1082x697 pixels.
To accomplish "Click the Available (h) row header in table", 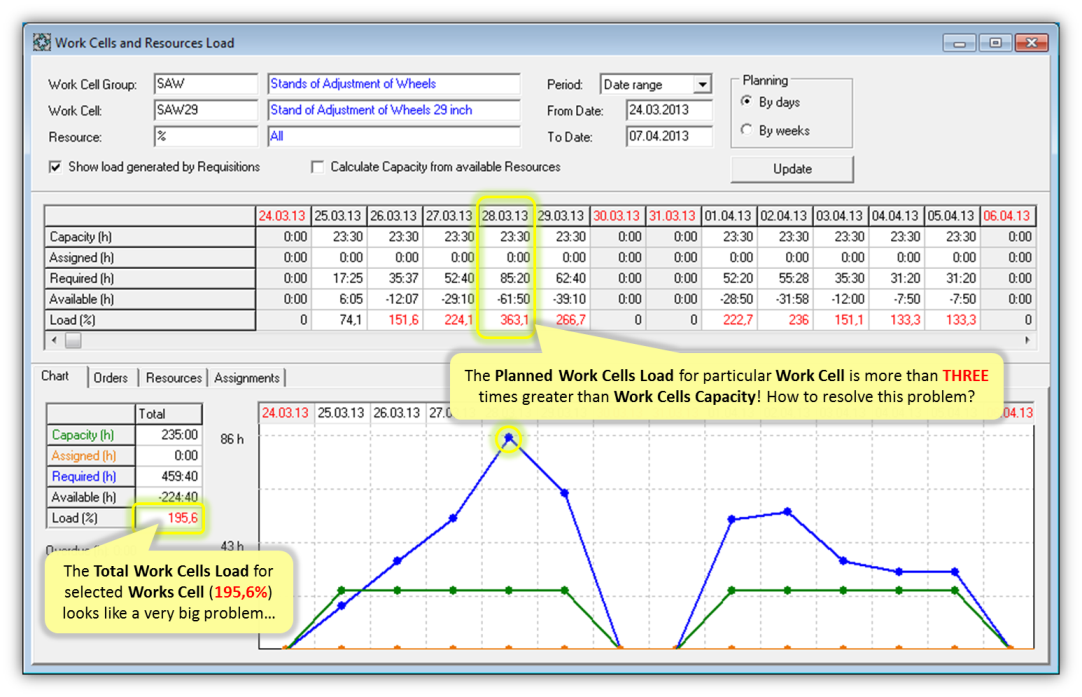I will 150,299.
